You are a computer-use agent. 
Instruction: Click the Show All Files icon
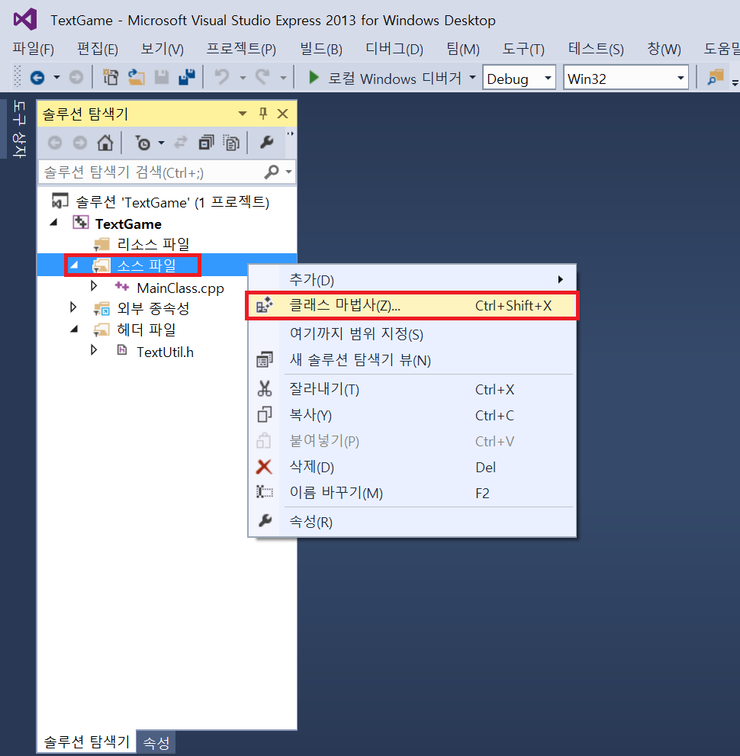click(231, 143)
